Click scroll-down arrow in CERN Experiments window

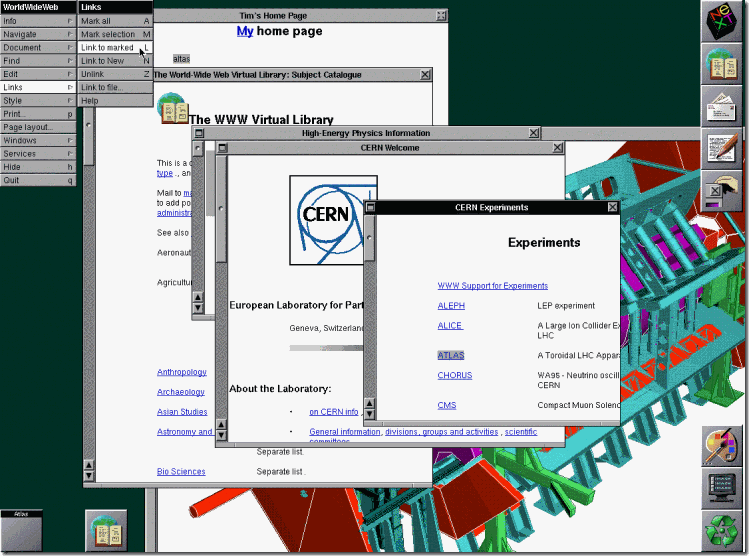[369, 414]
